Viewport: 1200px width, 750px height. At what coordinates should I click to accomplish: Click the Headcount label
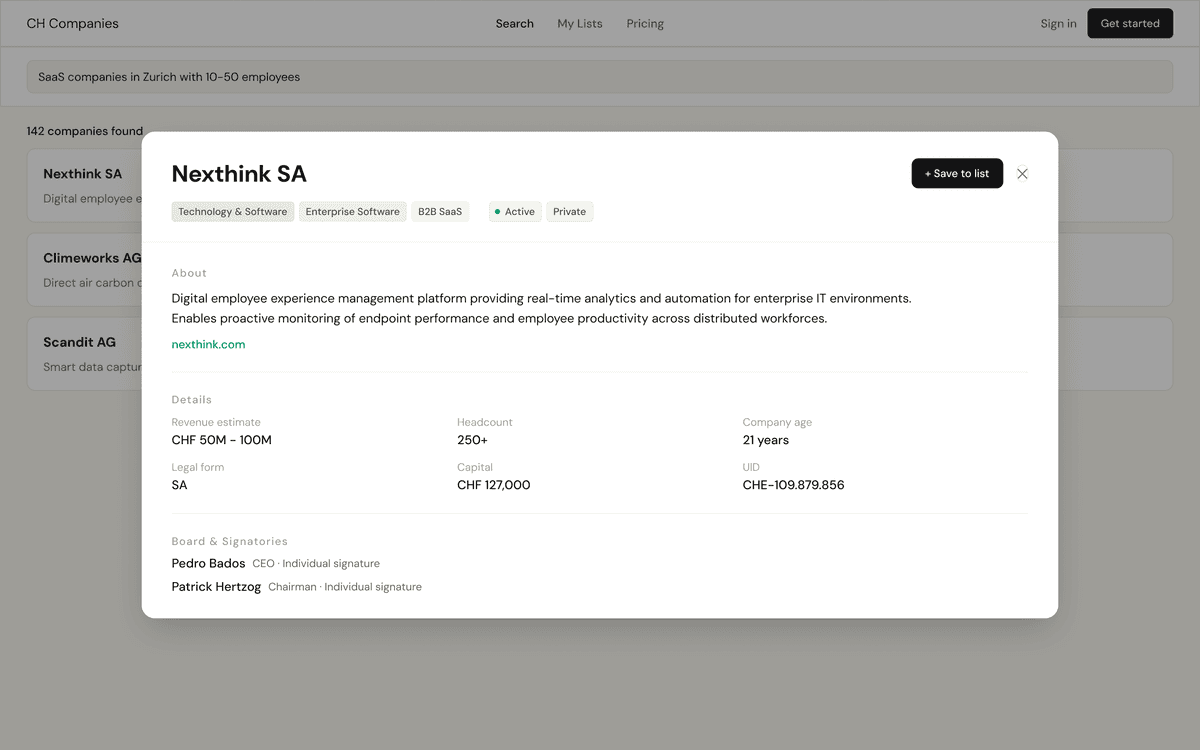coord(485,422)
